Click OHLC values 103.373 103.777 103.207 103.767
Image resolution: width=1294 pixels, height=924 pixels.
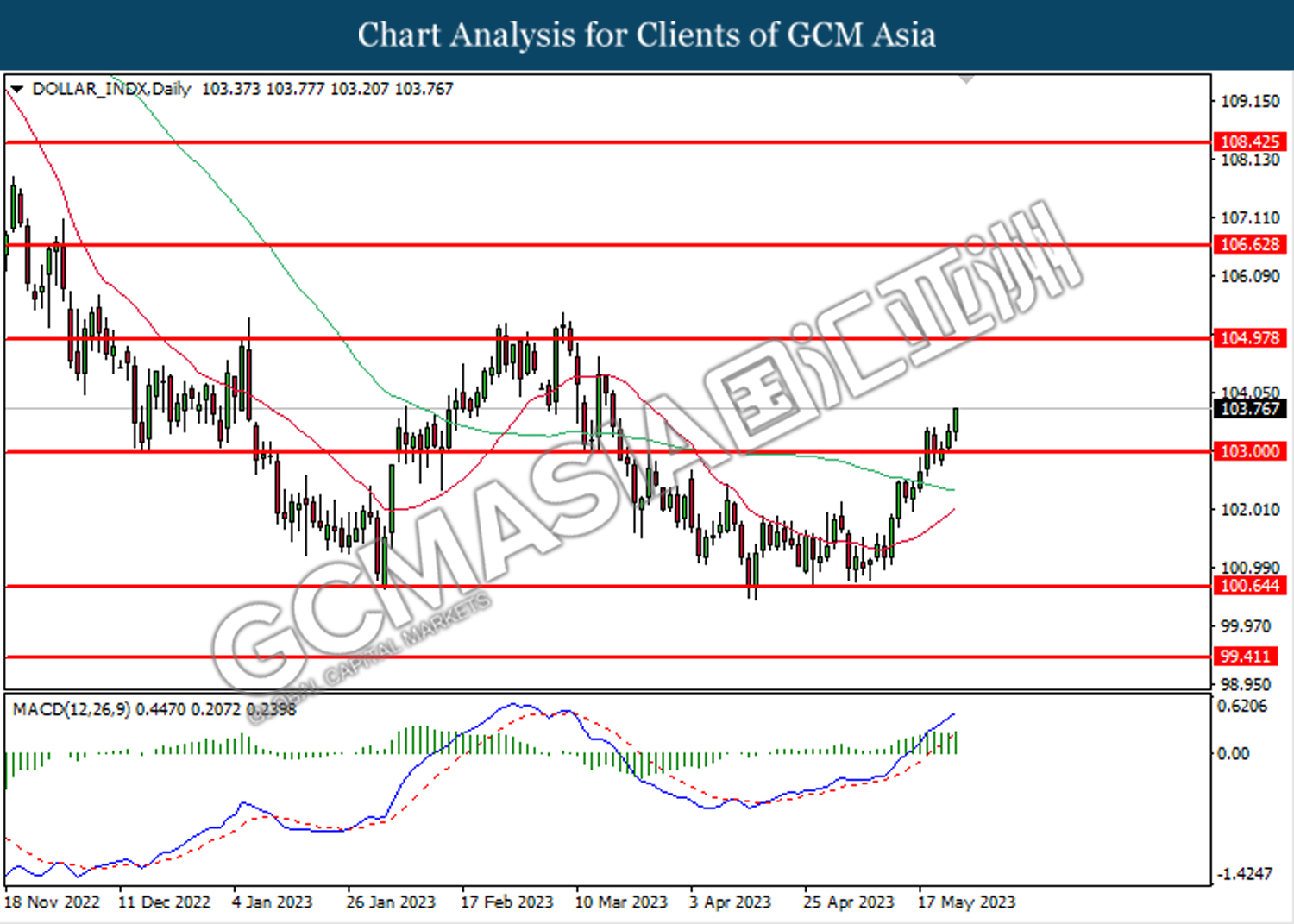pyautogui.click(x=327, y=89)
